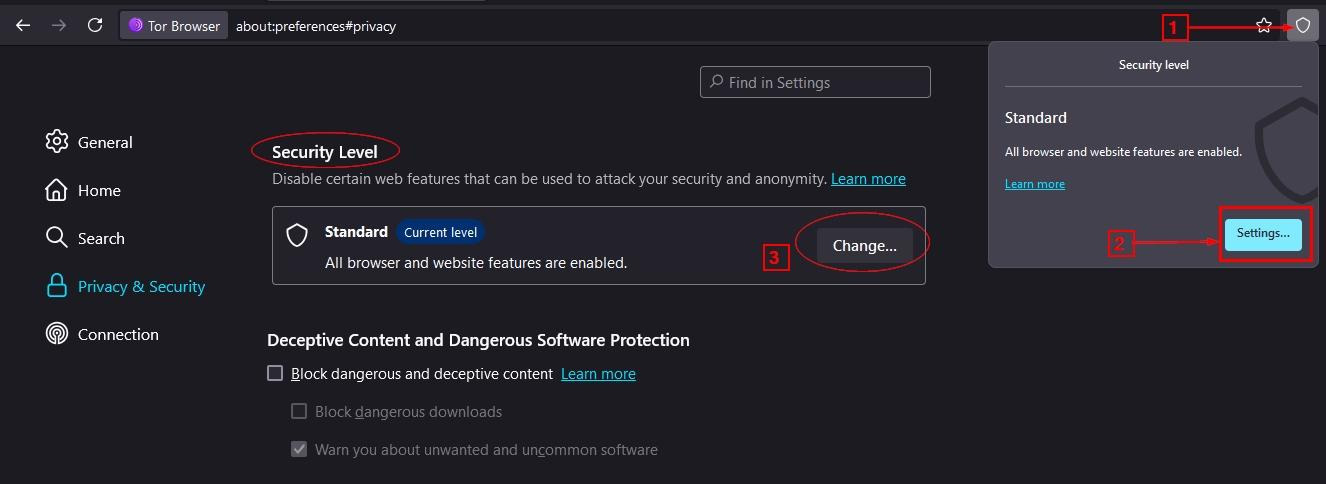This screenshot has width=1326, height=484.
Task: Click 'All browser and website features are enabled.' under Current level
Action: (x=476, y=263)
